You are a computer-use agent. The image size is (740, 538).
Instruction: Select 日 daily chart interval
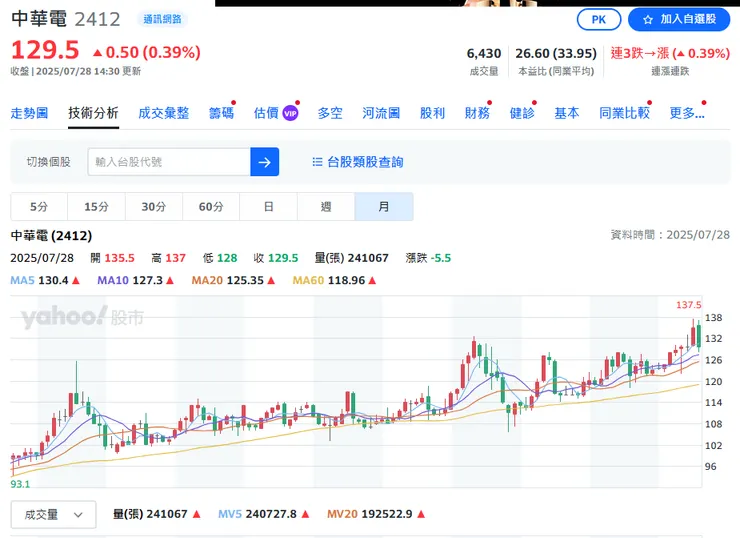coord(269,207)
